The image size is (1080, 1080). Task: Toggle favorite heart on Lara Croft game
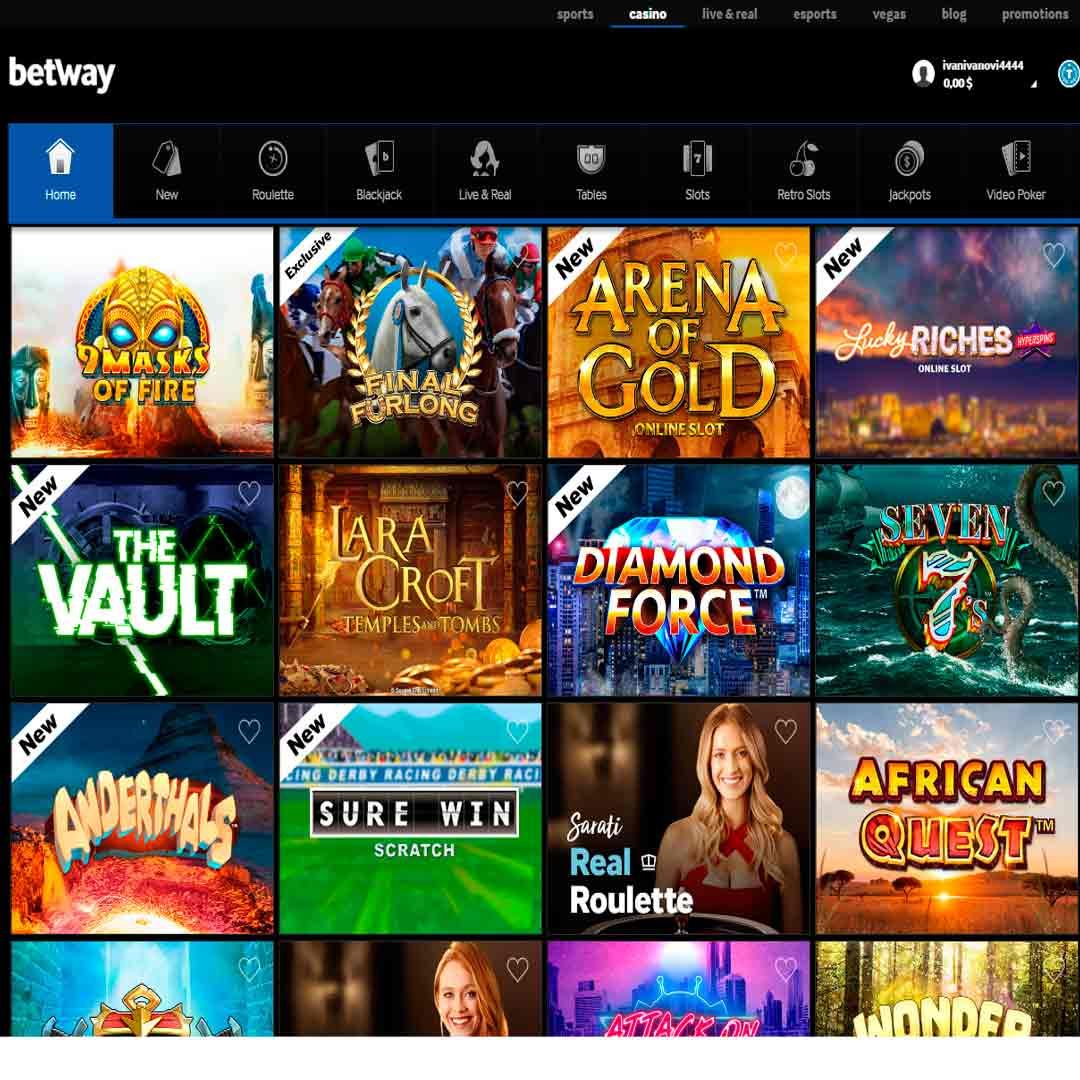click(x=517, y=493)
